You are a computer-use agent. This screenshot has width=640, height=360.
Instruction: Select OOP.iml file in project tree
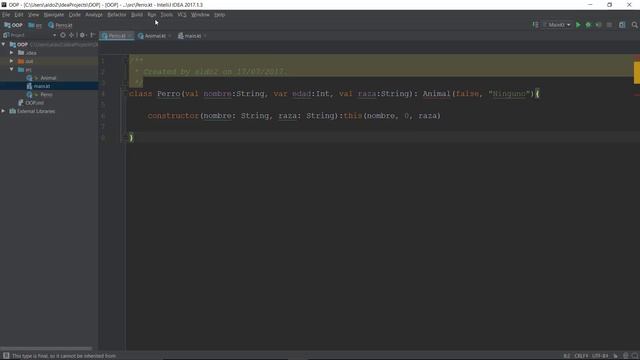[x=31, y=103]
